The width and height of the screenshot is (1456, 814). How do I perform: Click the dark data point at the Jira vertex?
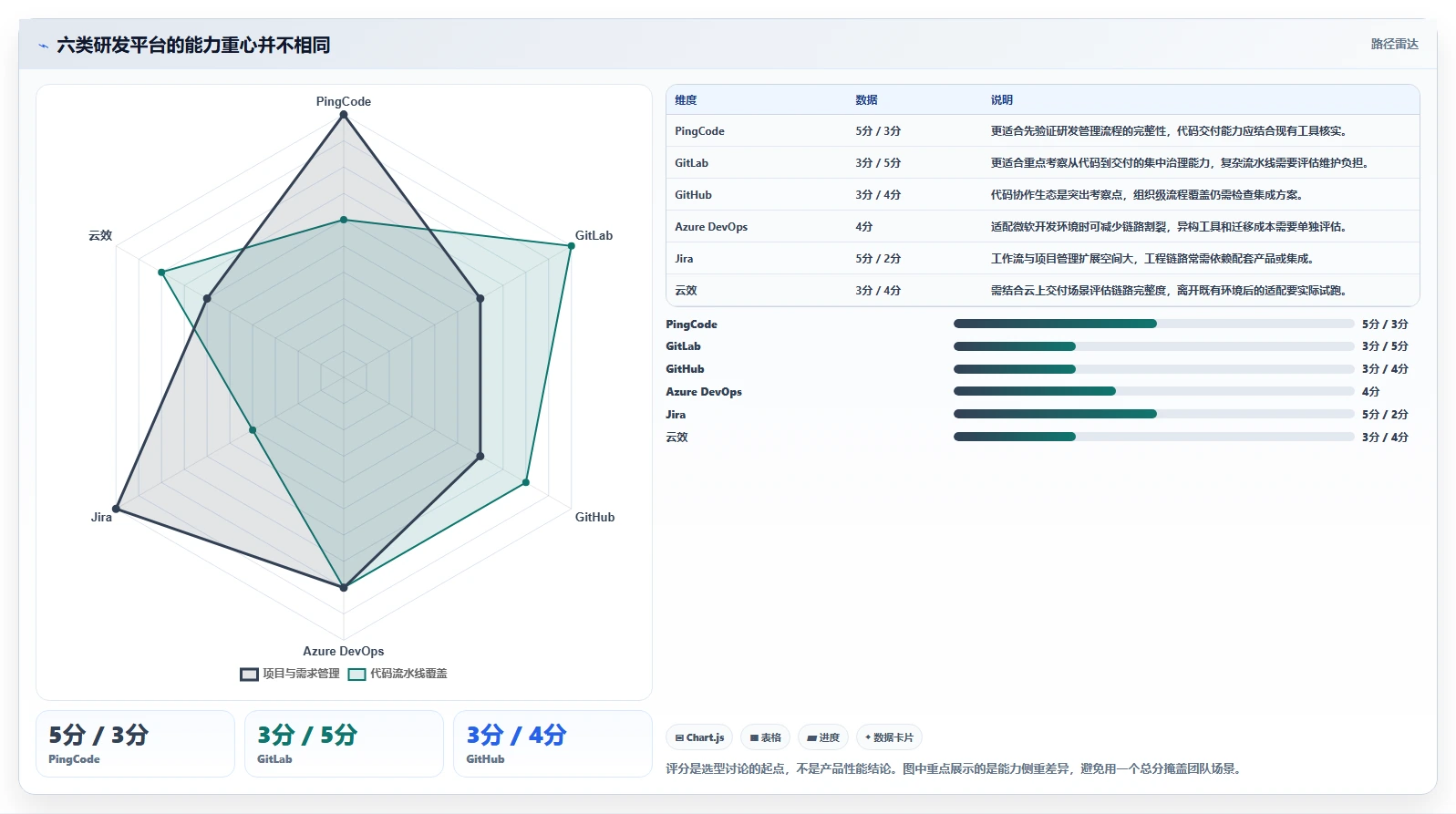click(x=116, y=509)
